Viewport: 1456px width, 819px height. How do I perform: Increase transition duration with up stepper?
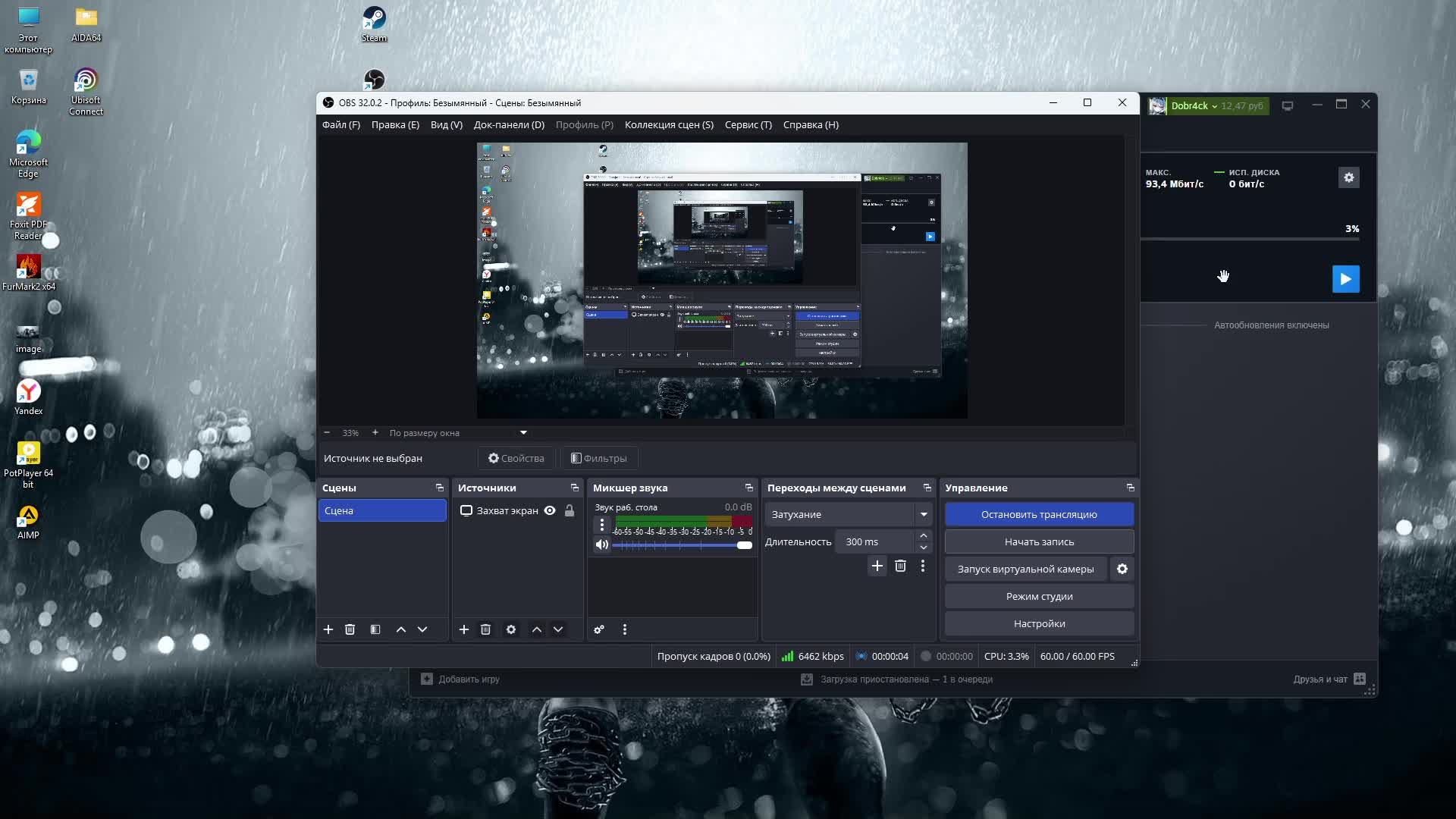click(x=924, y=536)
